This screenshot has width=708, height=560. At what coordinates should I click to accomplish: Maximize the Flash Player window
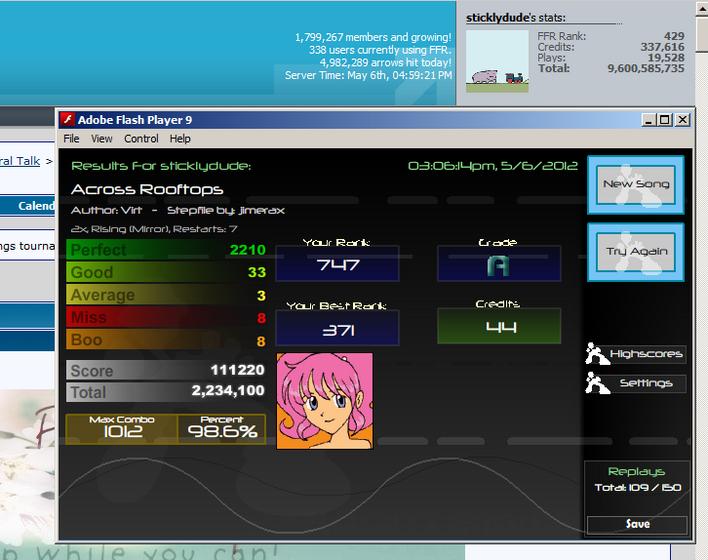(x=665, y=120)
